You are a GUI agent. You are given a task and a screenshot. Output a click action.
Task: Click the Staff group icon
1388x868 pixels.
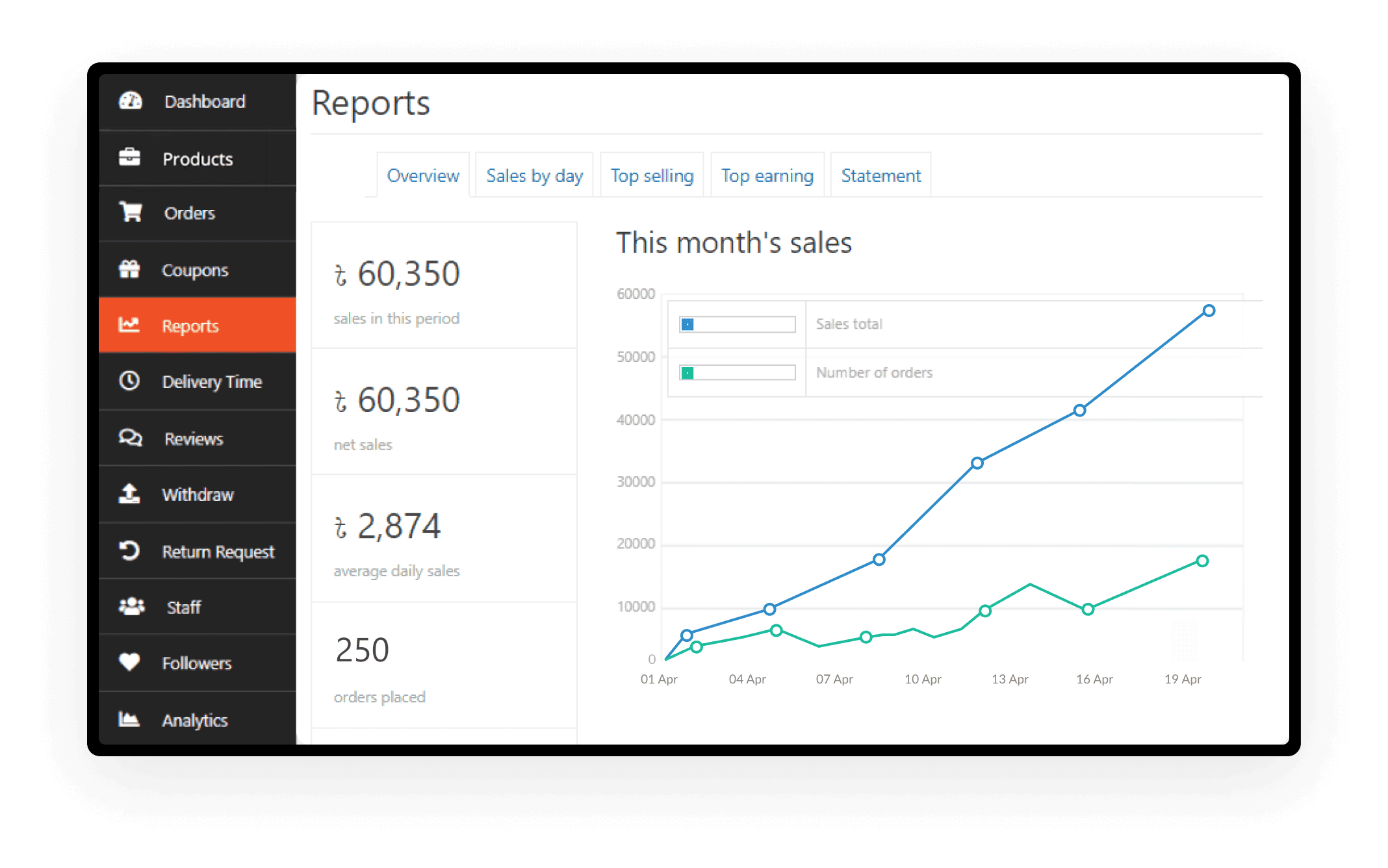coord(131,606)
